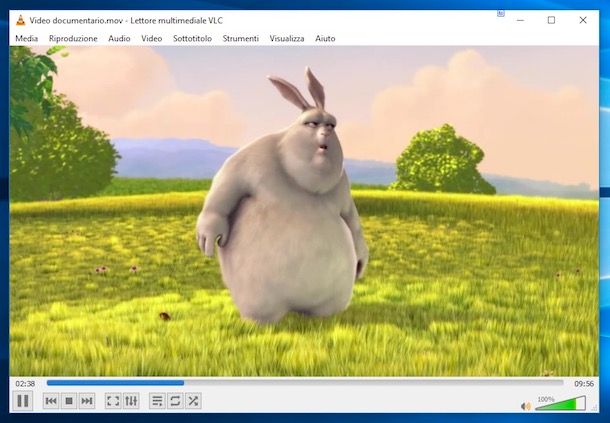The image size is (610, 423).
Task: Open the Riproduzione menu
Action: (x=73, y=39)
